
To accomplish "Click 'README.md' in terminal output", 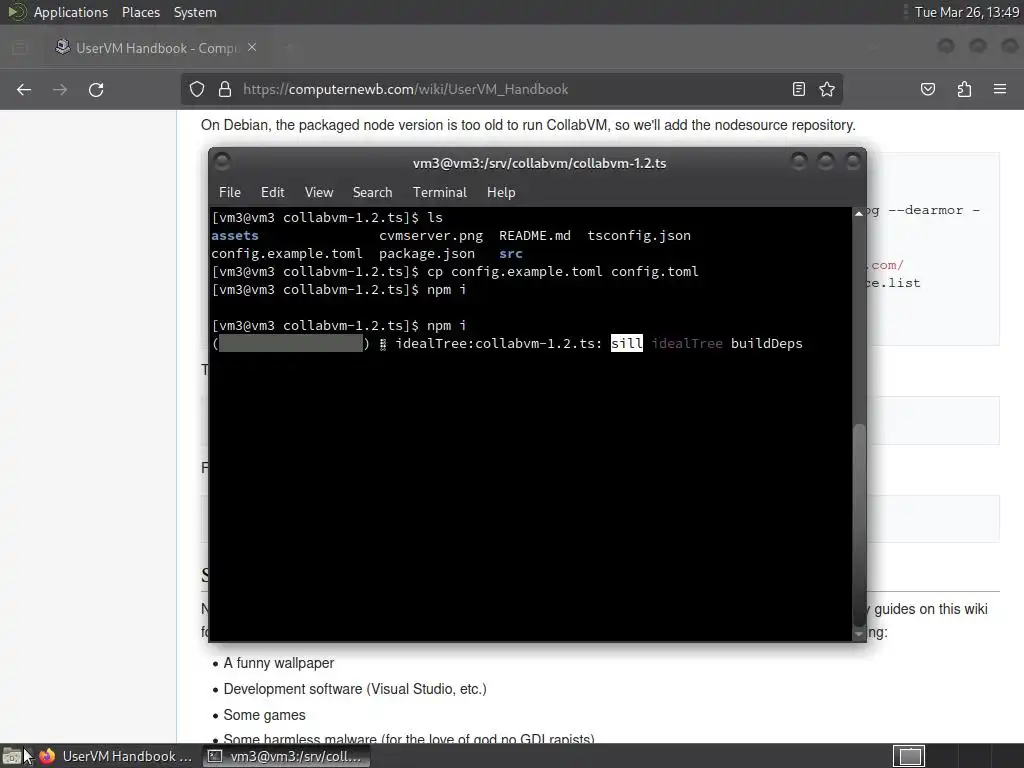I will click(535, 236).
